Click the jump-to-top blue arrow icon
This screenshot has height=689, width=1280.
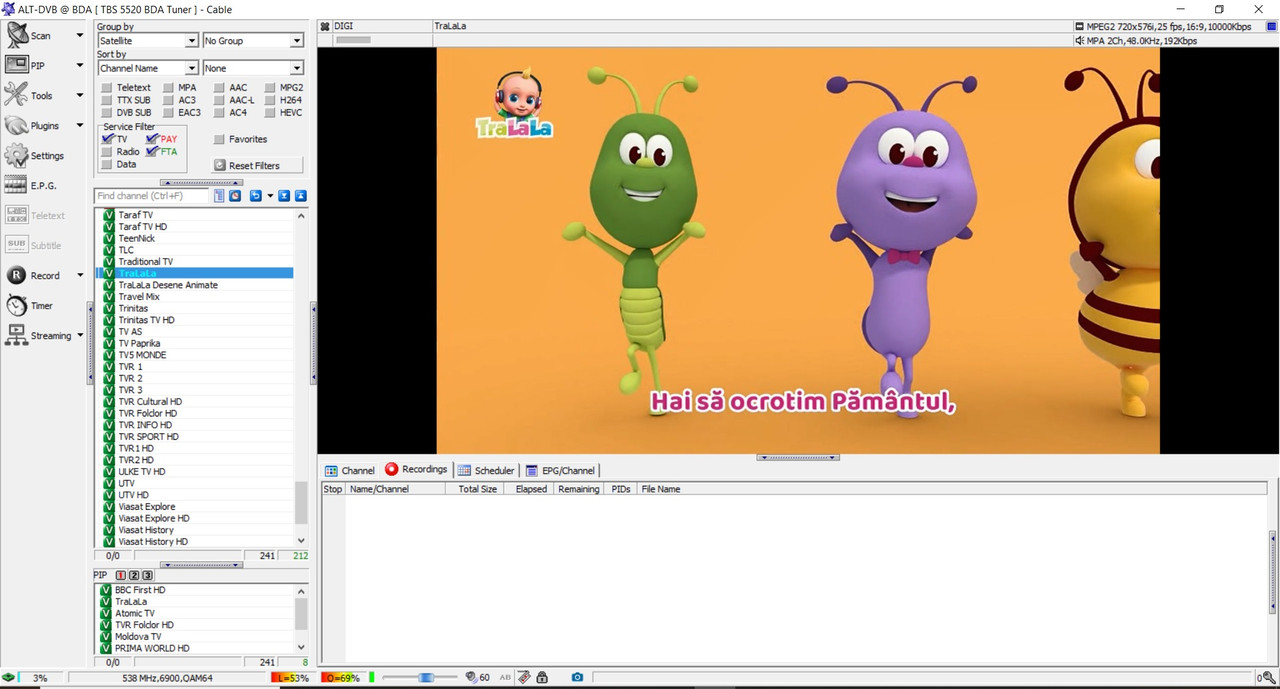click(300, 196)
